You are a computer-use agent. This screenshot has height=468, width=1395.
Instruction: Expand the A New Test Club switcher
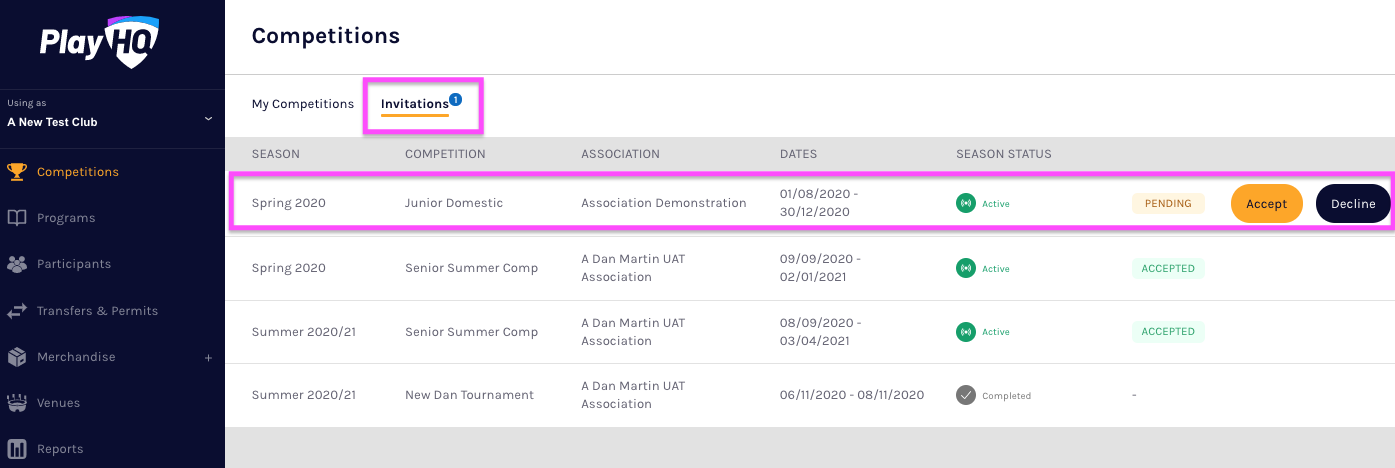pos(208,118)
